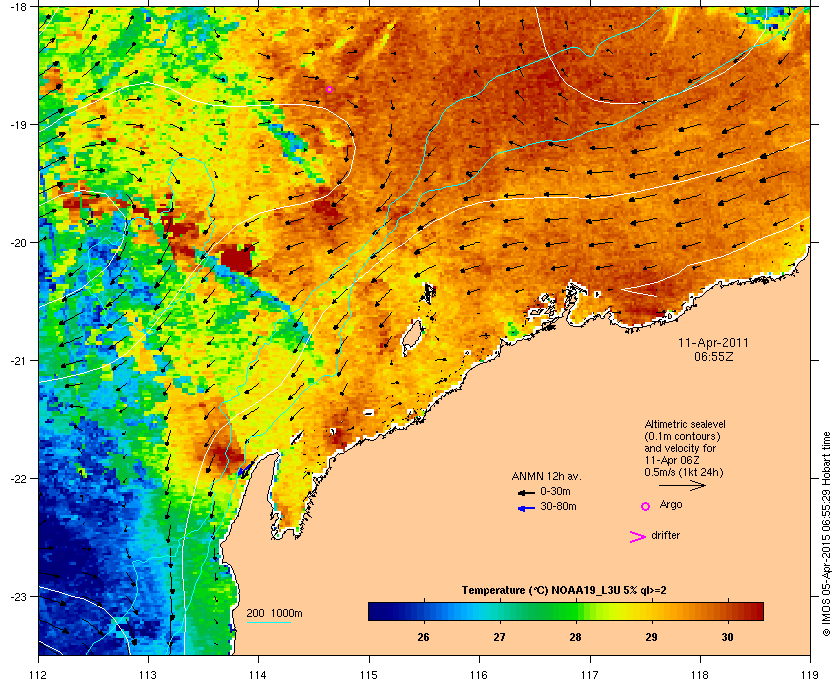This screenshot has width=840, height=680.
Task: Click the colorbar value 27
Action: click(x=499, y=637)
